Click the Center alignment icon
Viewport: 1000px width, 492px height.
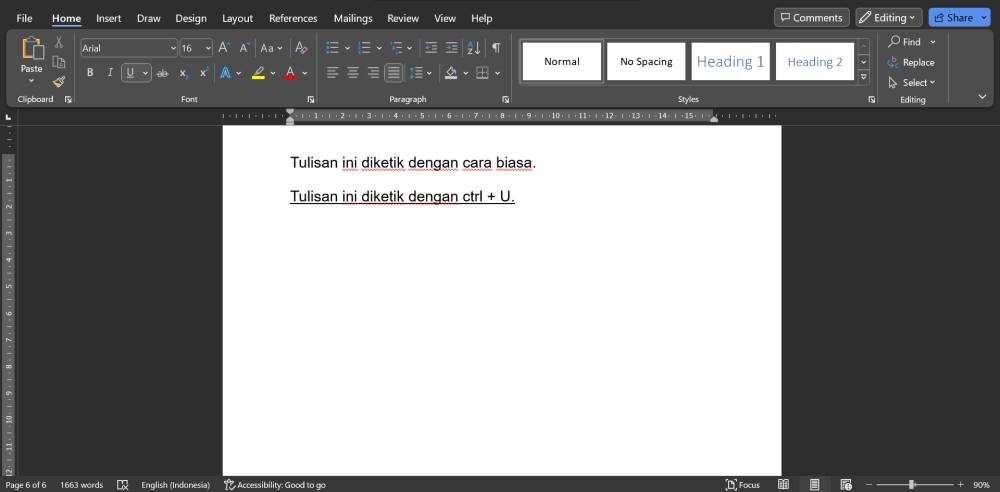(x=353, y=73)
